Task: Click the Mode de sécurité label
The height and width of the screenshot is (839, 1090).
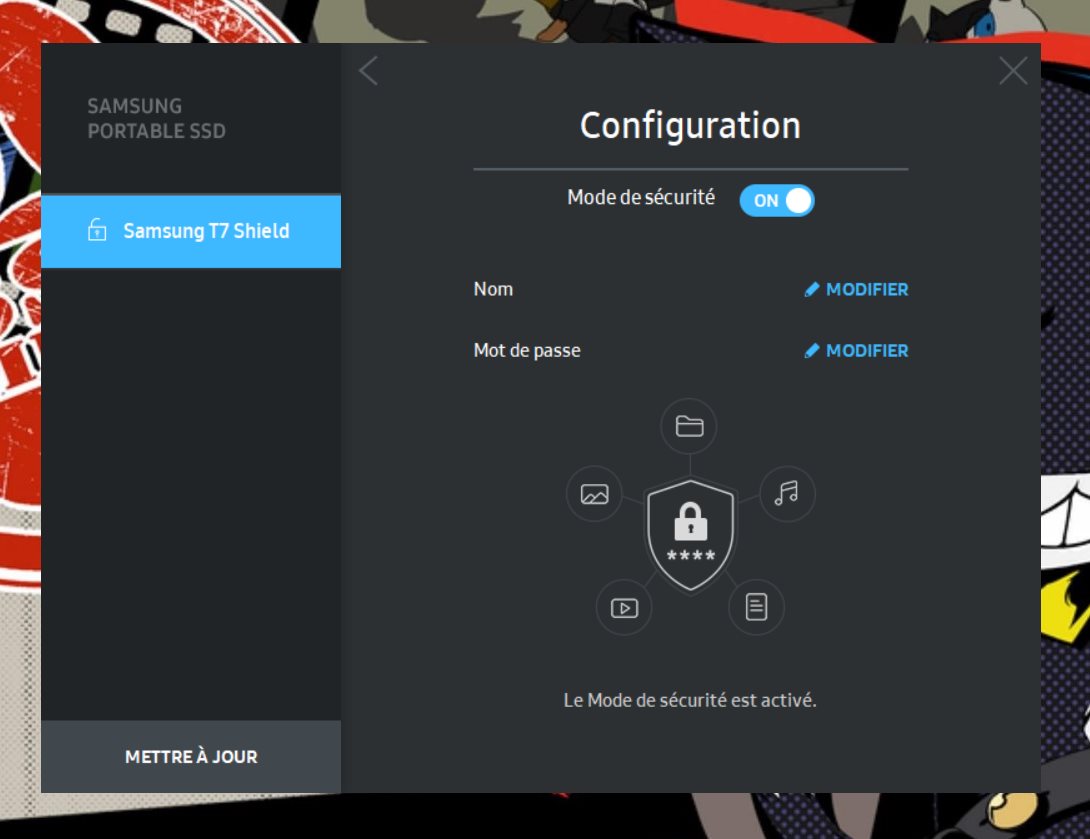Action: pyautogui.click(x=641, y=197)
